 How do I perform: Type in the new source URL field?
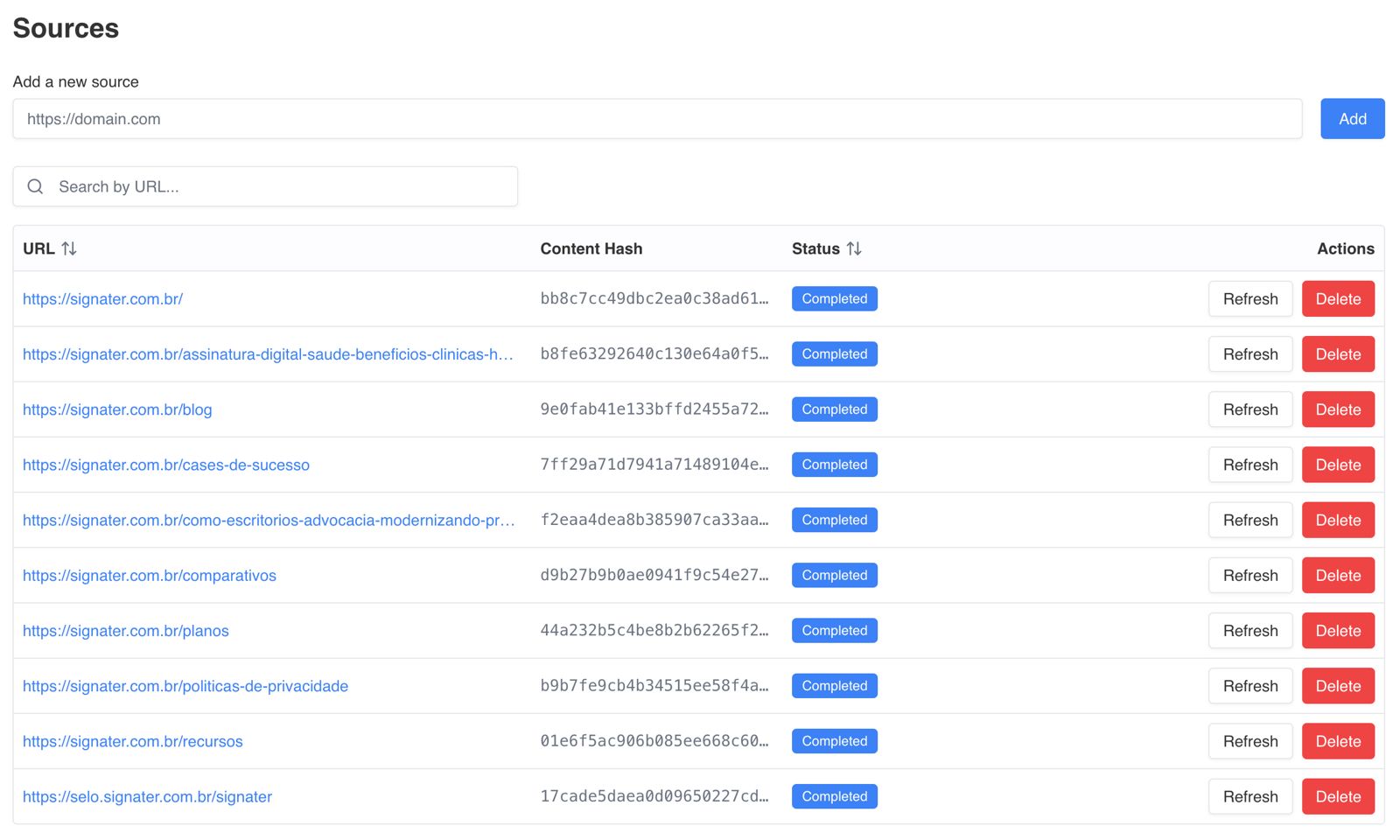pos(656,119)
